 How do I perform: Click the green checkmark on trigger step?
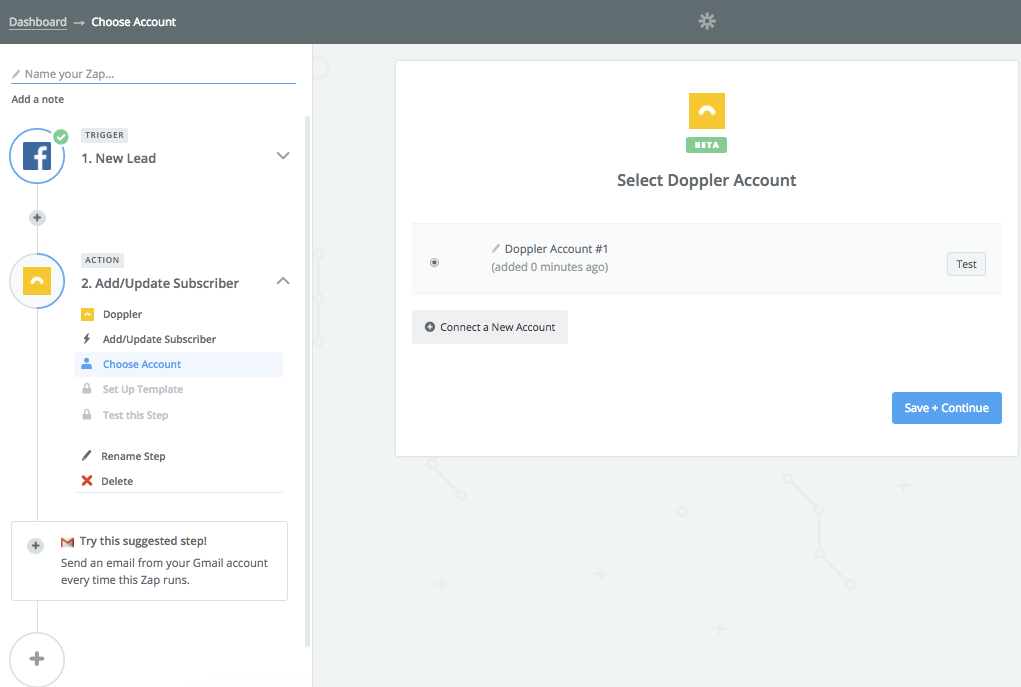coord(61,137)
